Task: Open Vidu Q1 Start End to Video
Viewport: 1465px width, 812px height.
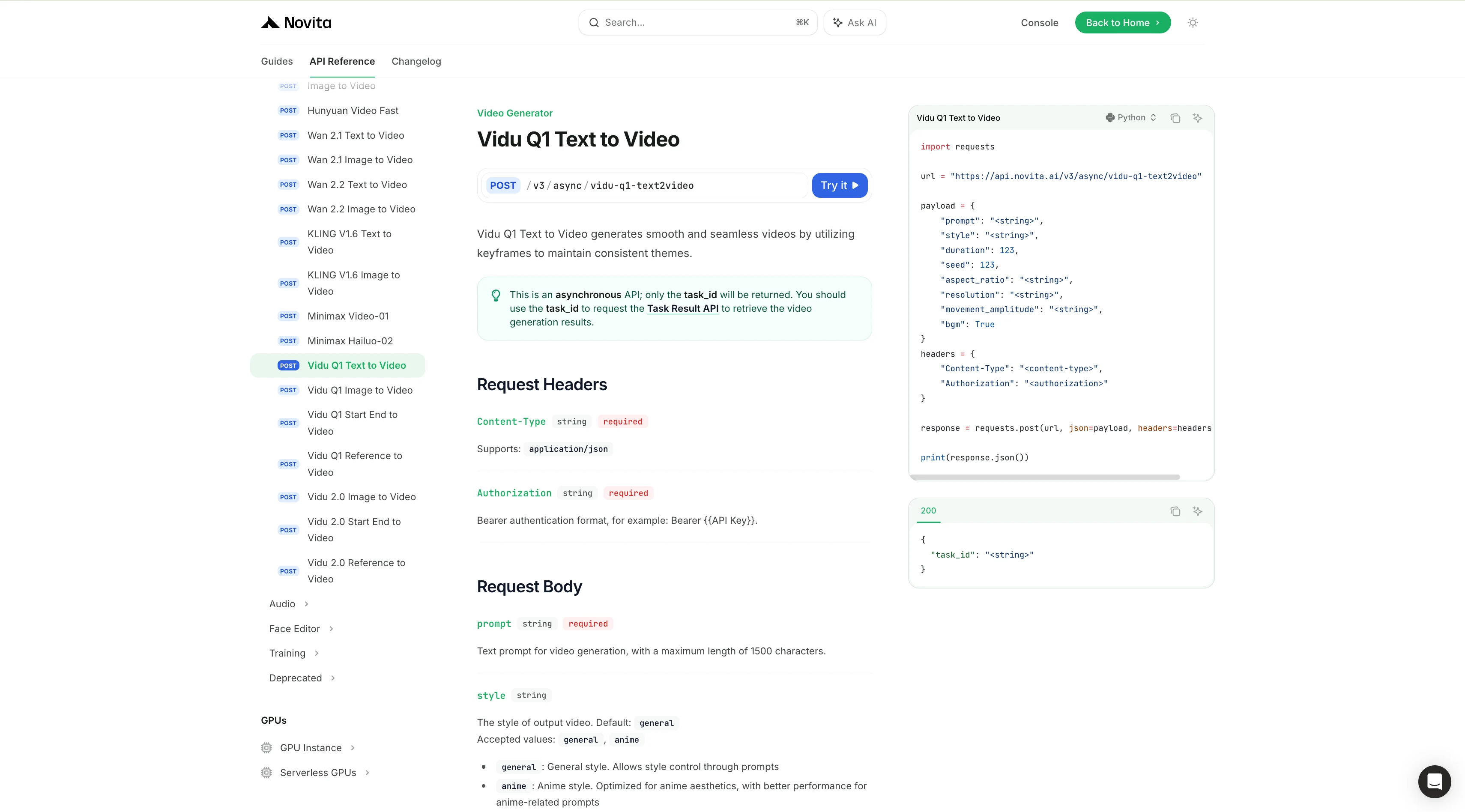Action: [x=353, y=423]
